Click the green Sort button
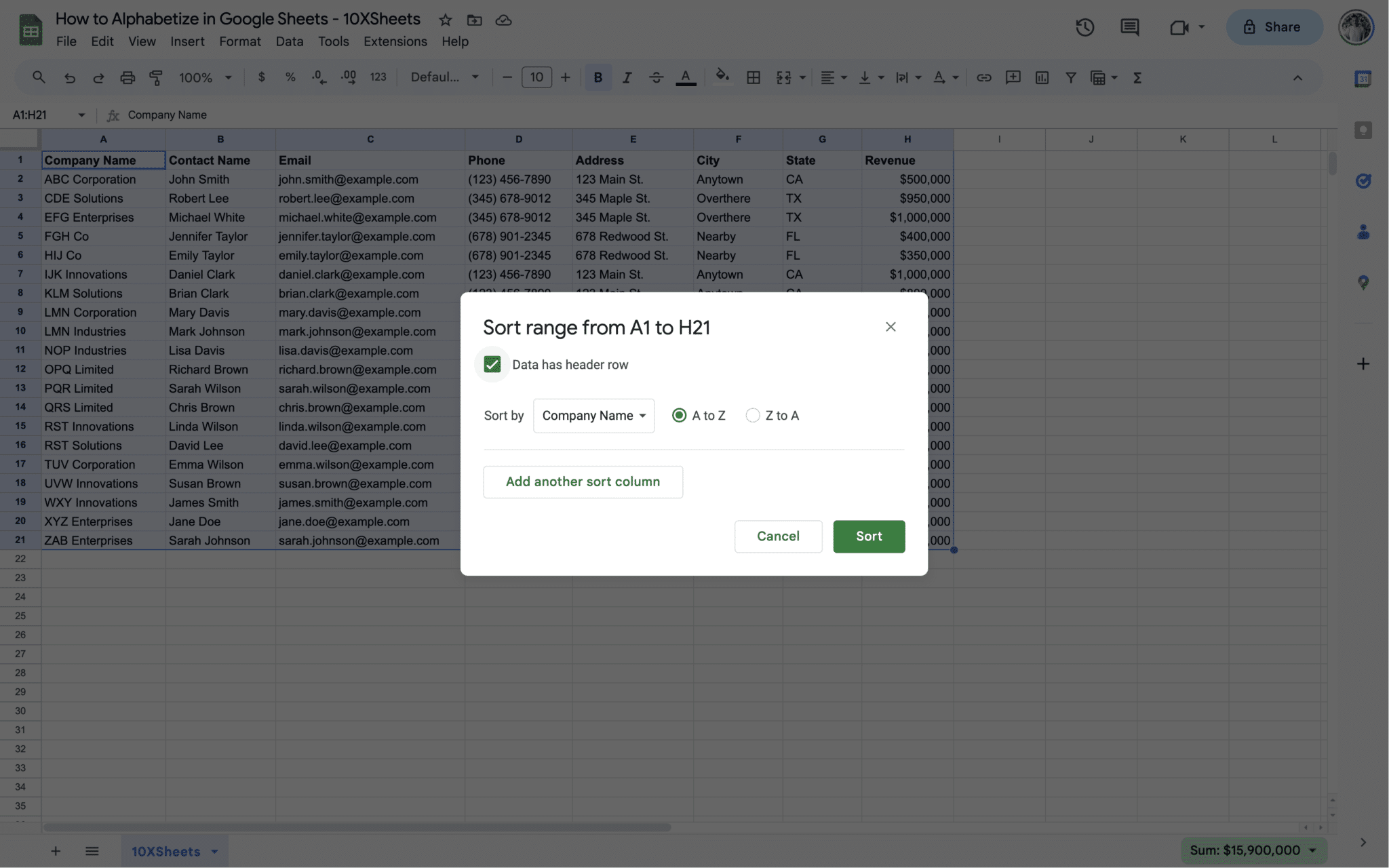Screen dimensions: 1389x868 pos(869,536)
